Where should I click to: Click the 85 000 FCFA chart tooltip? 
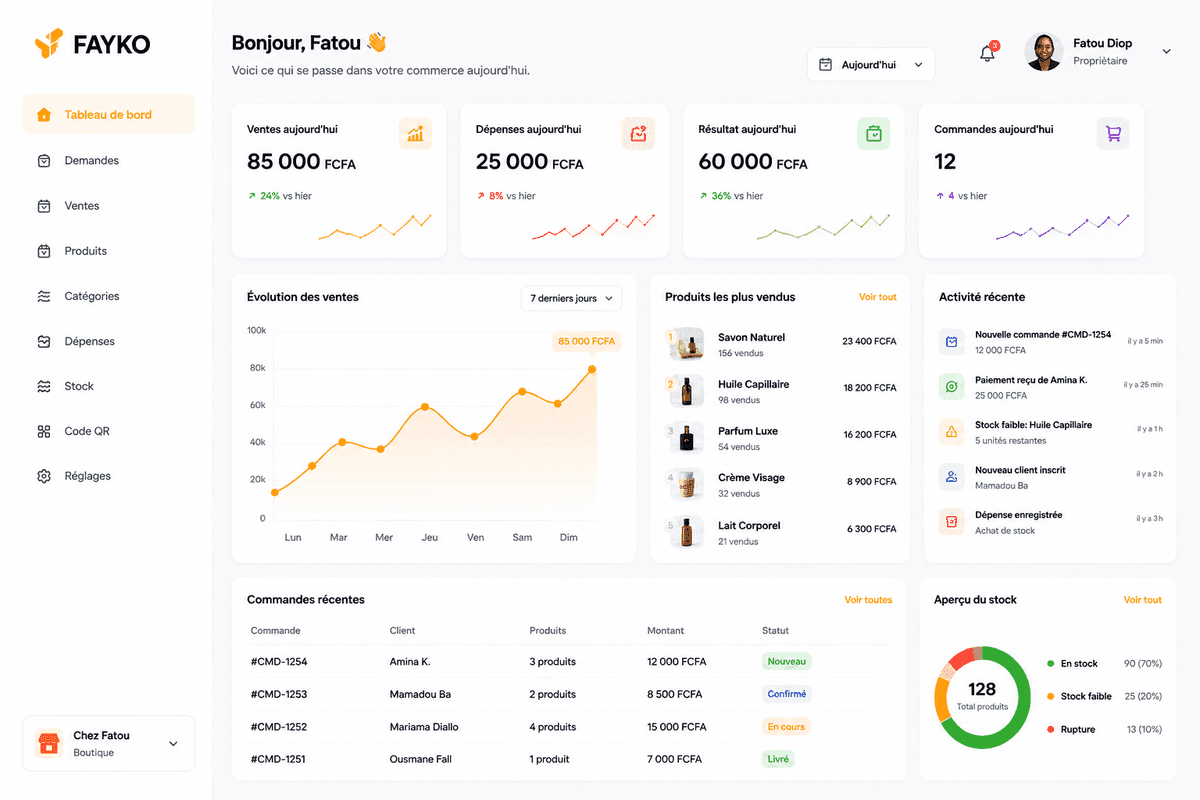pyautogui.click(x=587, y=341)
